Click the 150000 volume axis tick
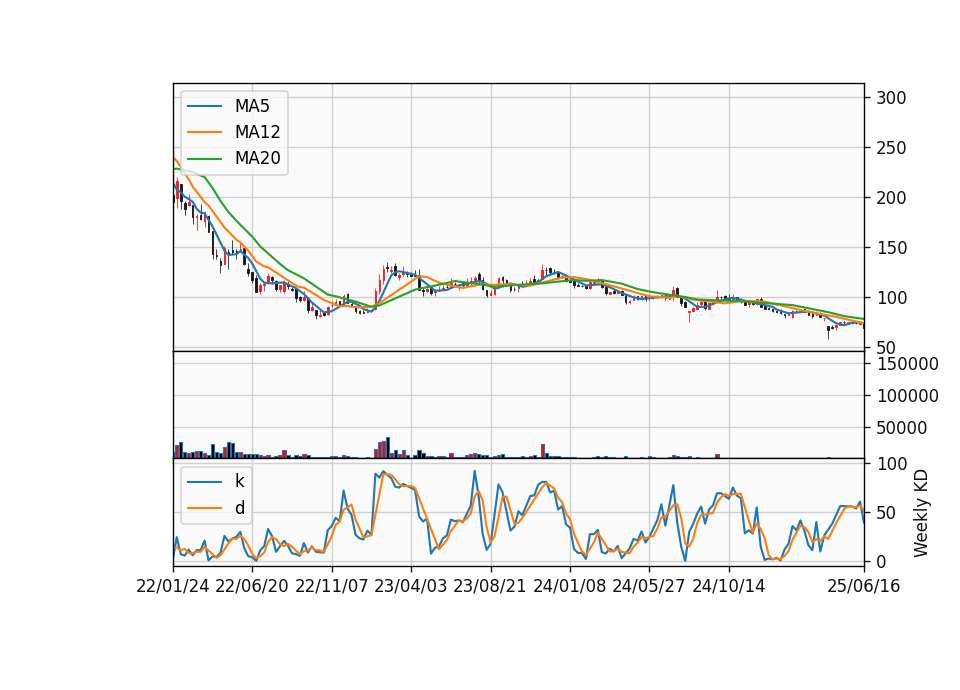This screenshot has width=960, height=690. click(x=907, y=364)
